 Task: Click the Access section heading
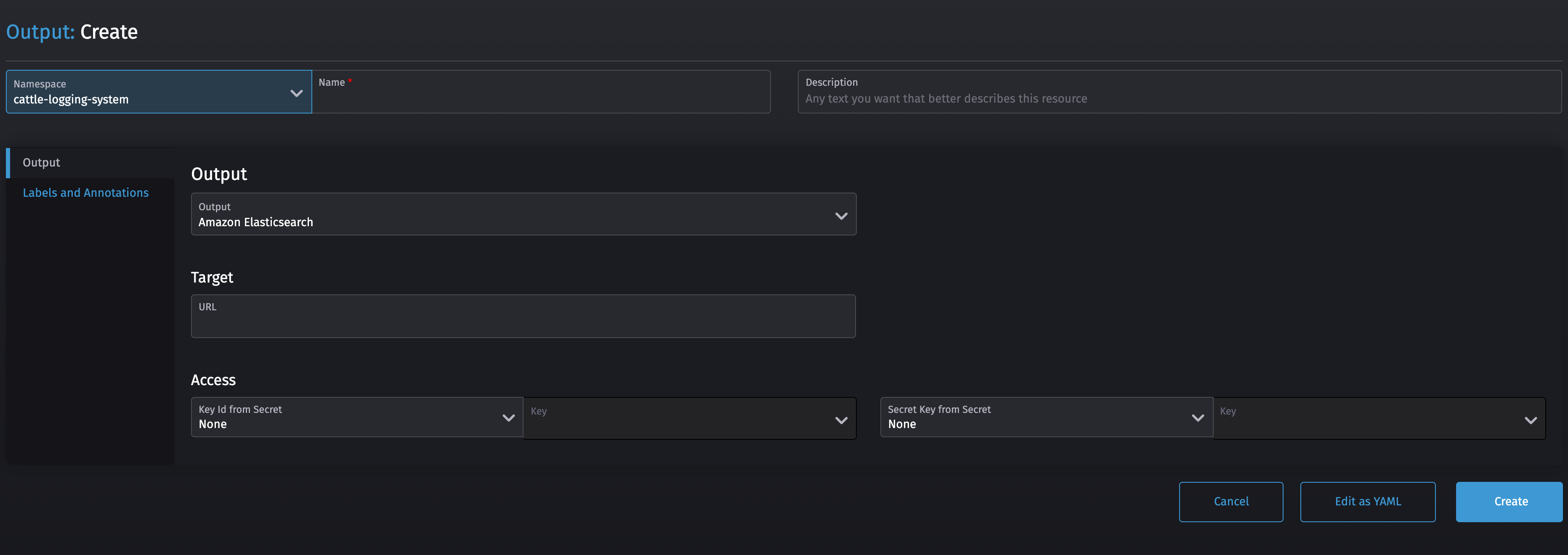click(213, 379)
